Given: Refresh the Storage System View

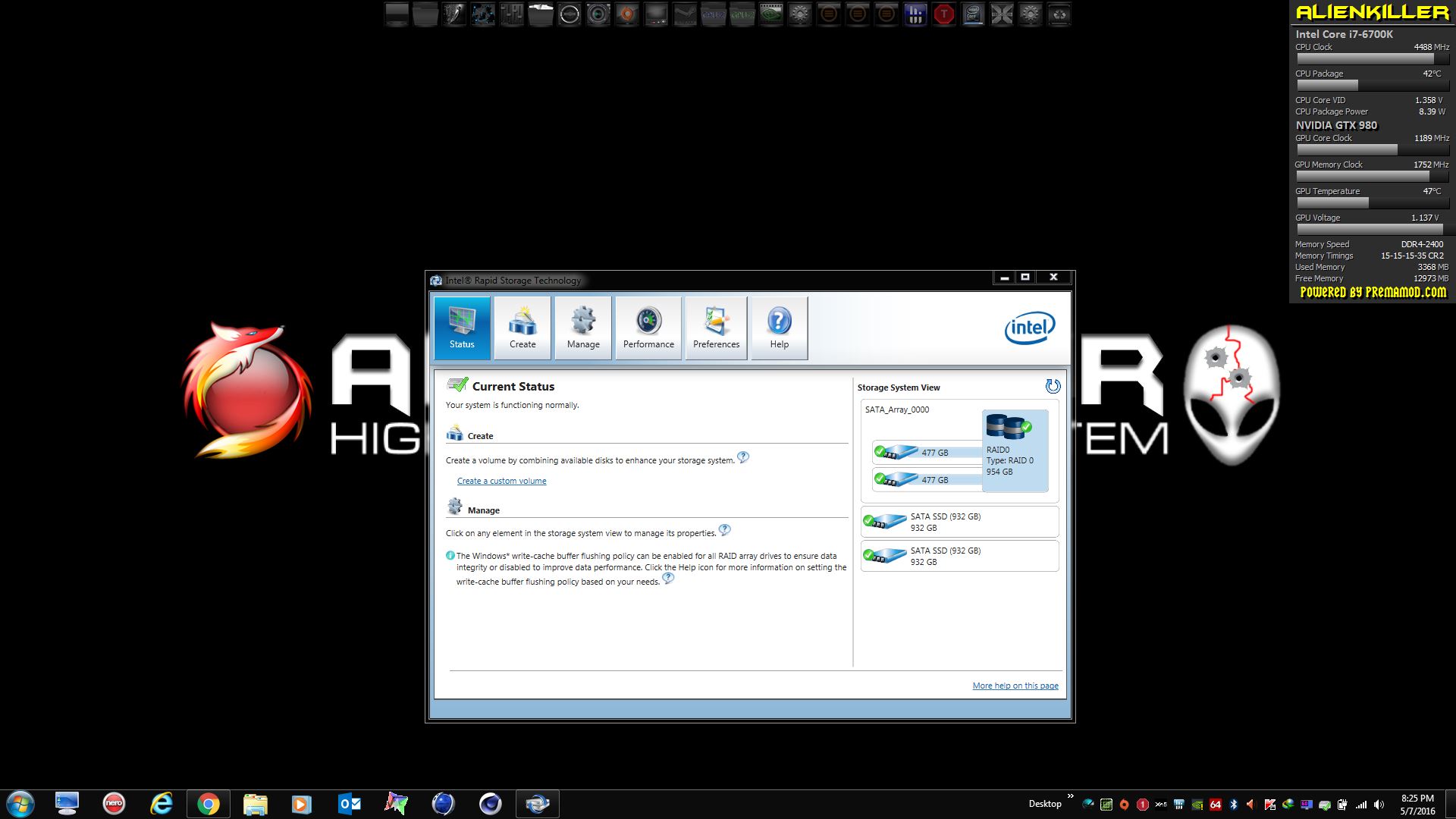Looking at the screenshot, I should (x=1053, y=387).
